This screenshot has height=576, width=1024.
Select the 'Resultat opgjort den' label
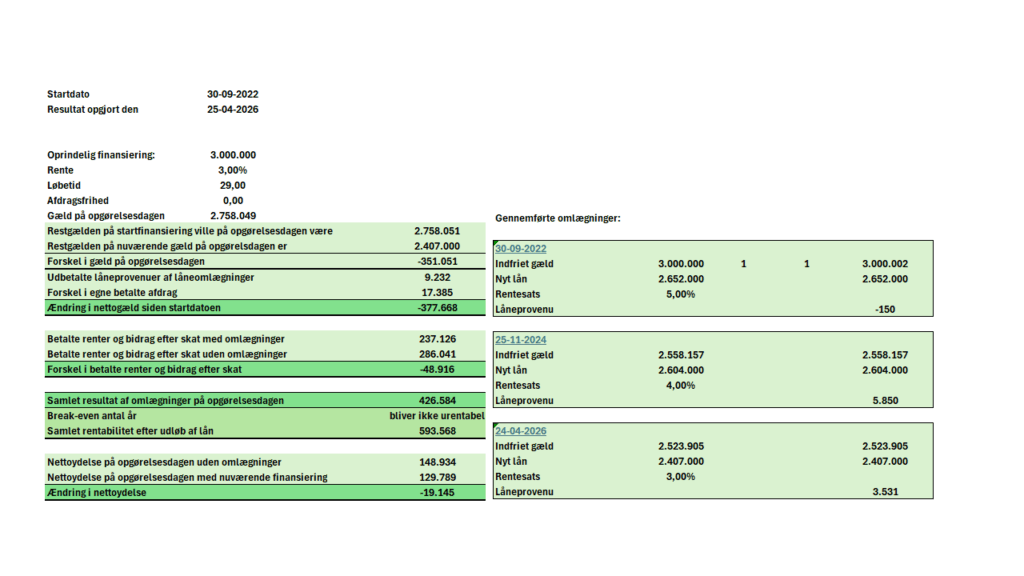point(93,109)
